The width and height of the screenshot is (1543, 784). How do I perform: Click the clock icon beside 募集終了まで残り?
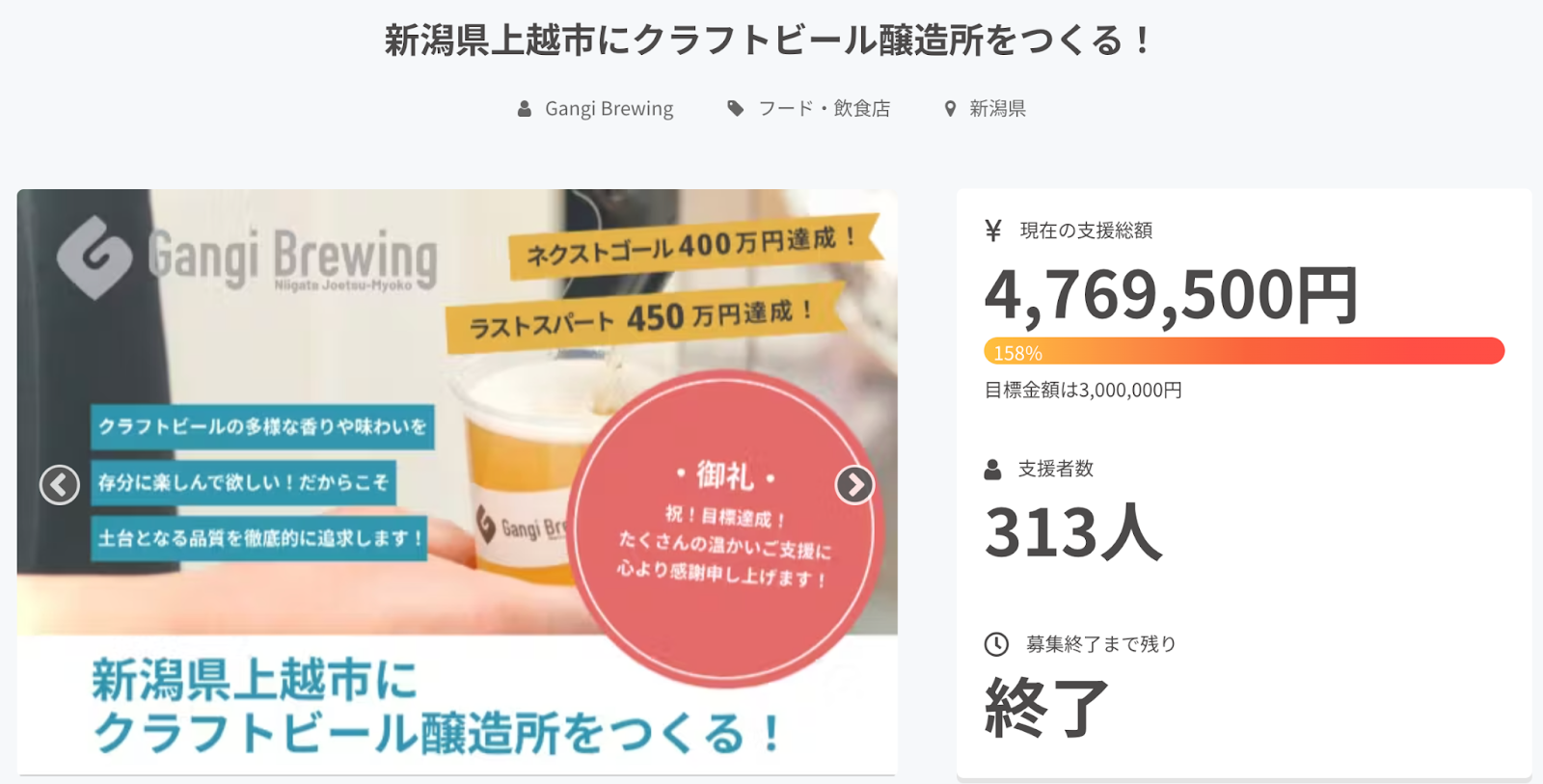996,644
